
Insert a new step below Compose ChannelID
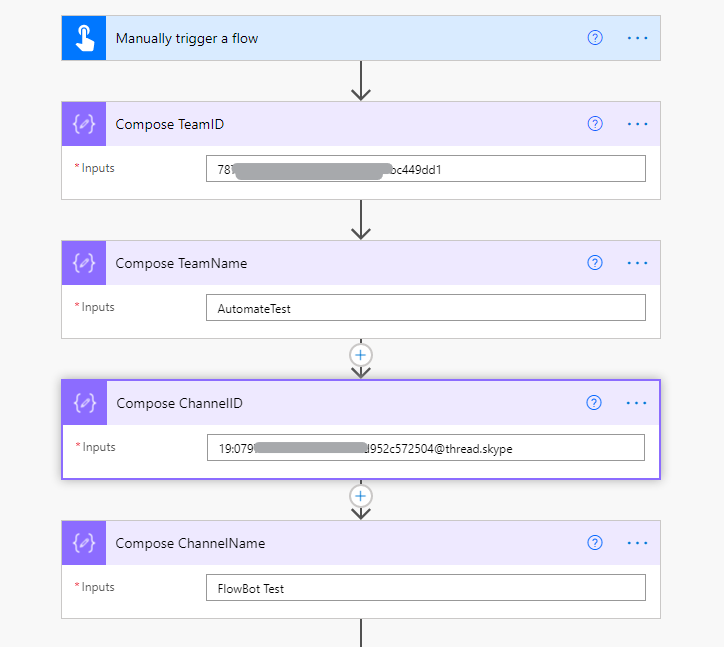(361, 496)
